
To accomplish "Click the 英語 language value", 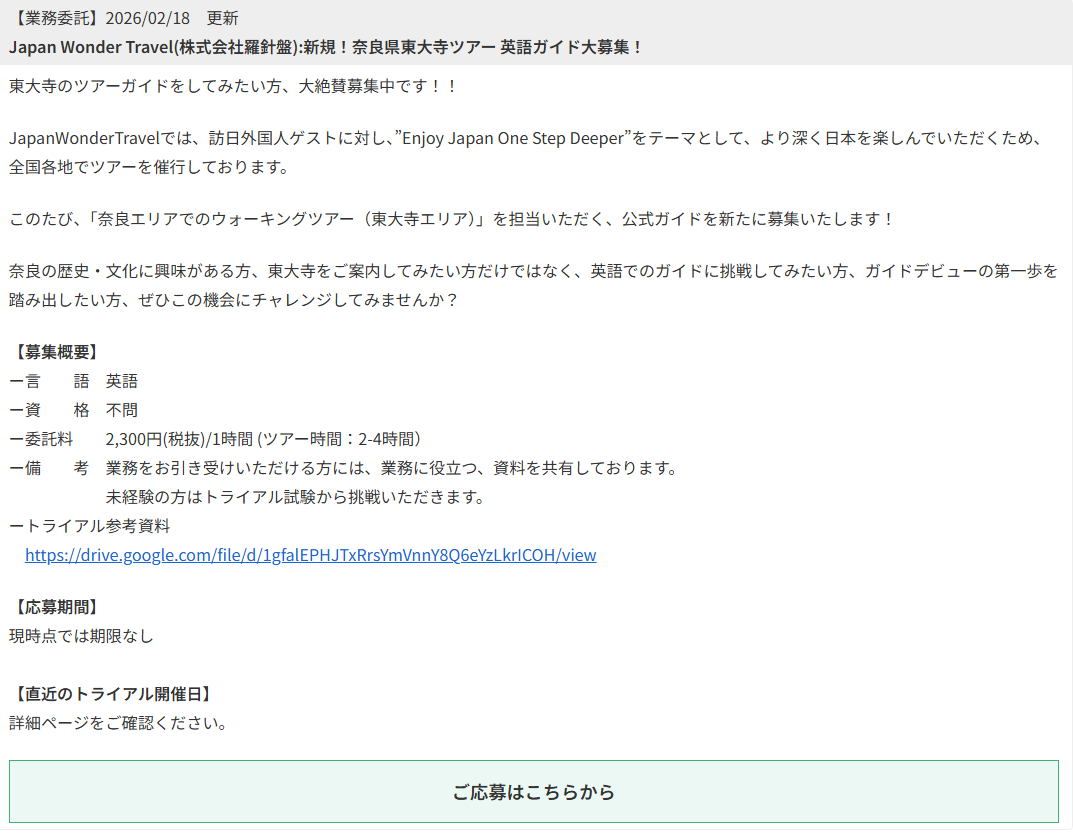I will point(122,381).
